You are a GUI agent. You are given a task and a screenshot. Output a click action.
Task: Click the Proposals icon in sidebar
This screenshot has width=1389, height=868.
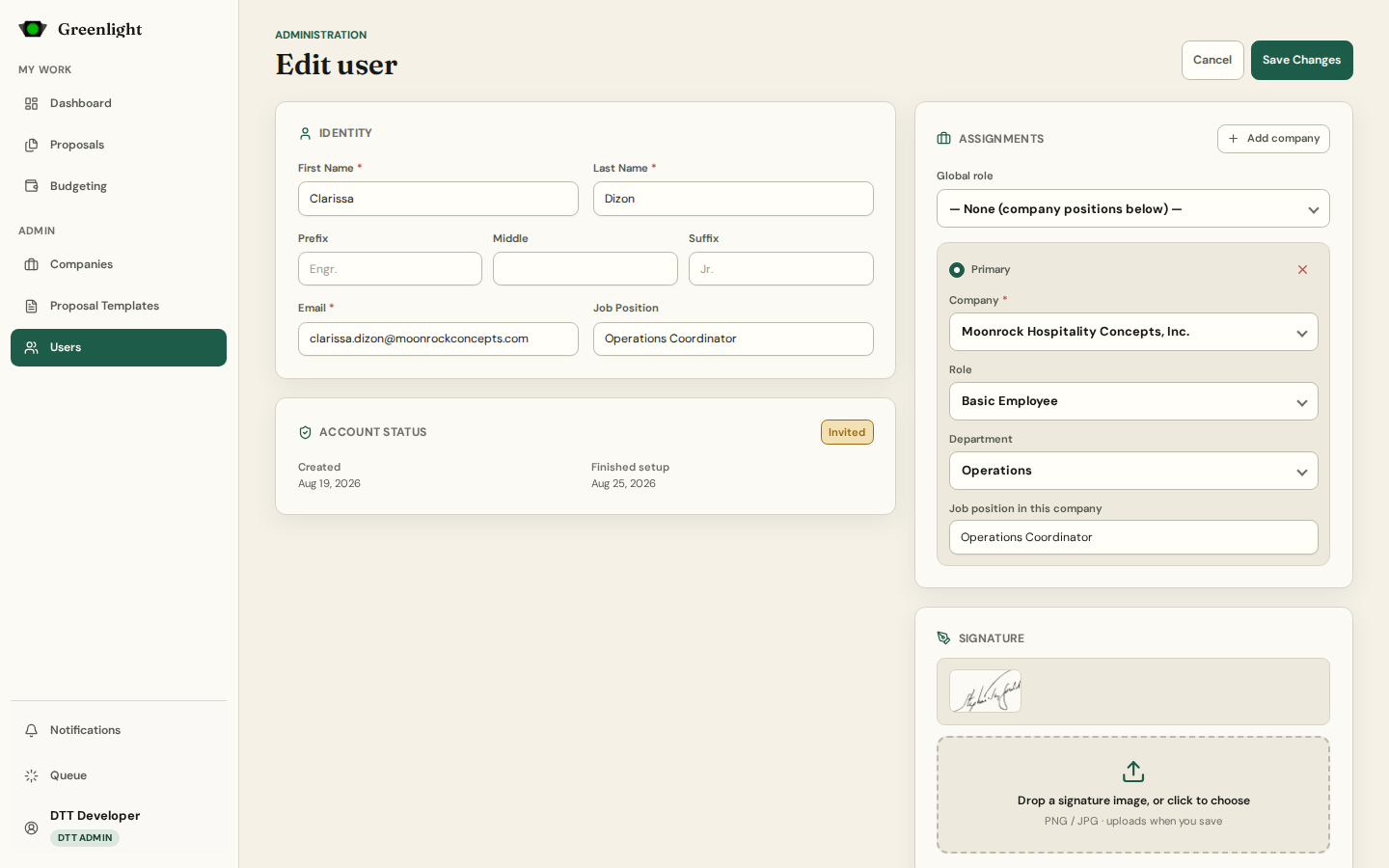pyautogui.click(x=32, y=145)
